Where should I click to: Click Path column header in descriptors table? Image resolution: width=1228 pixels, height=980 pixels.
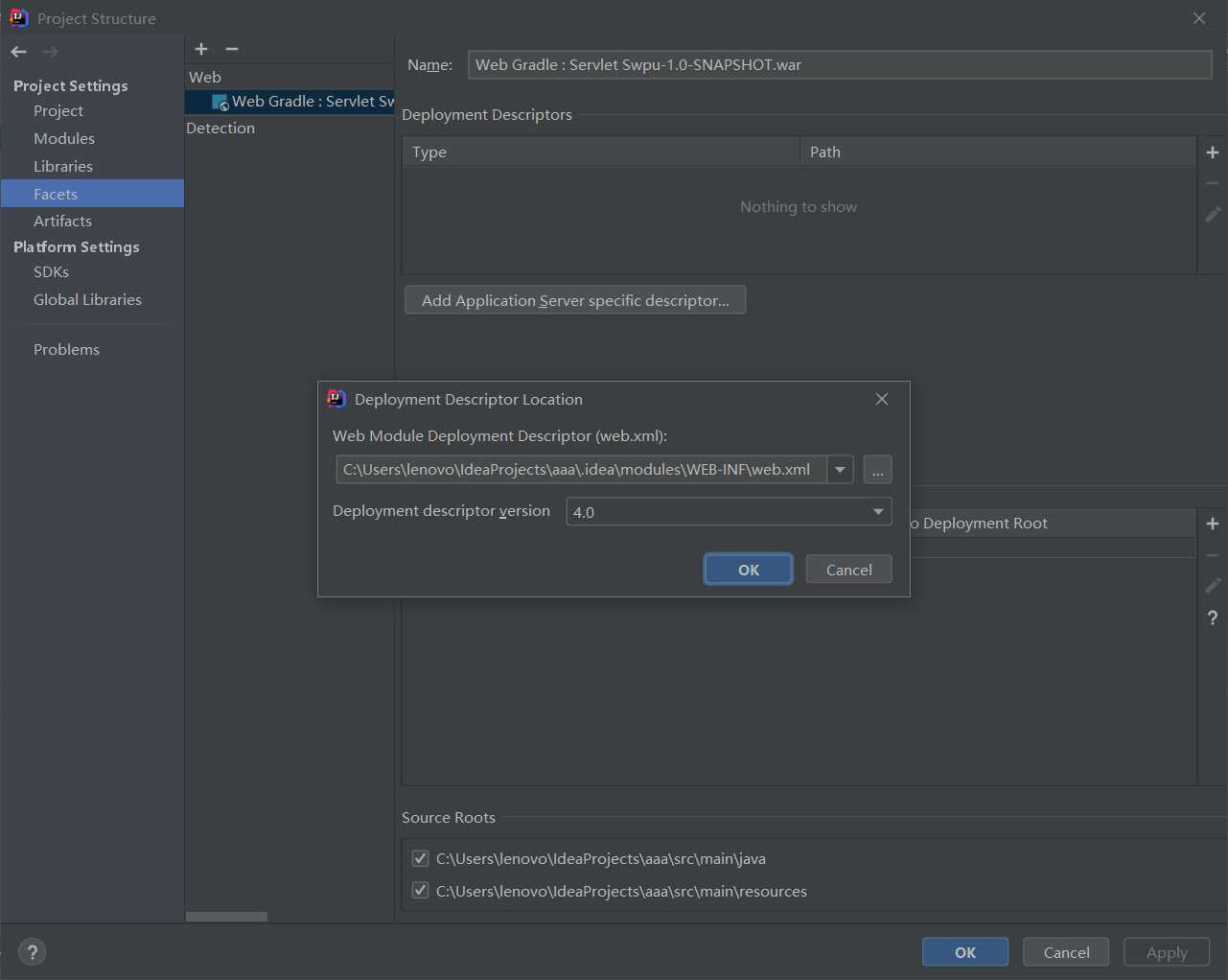(x=998, y=152)
